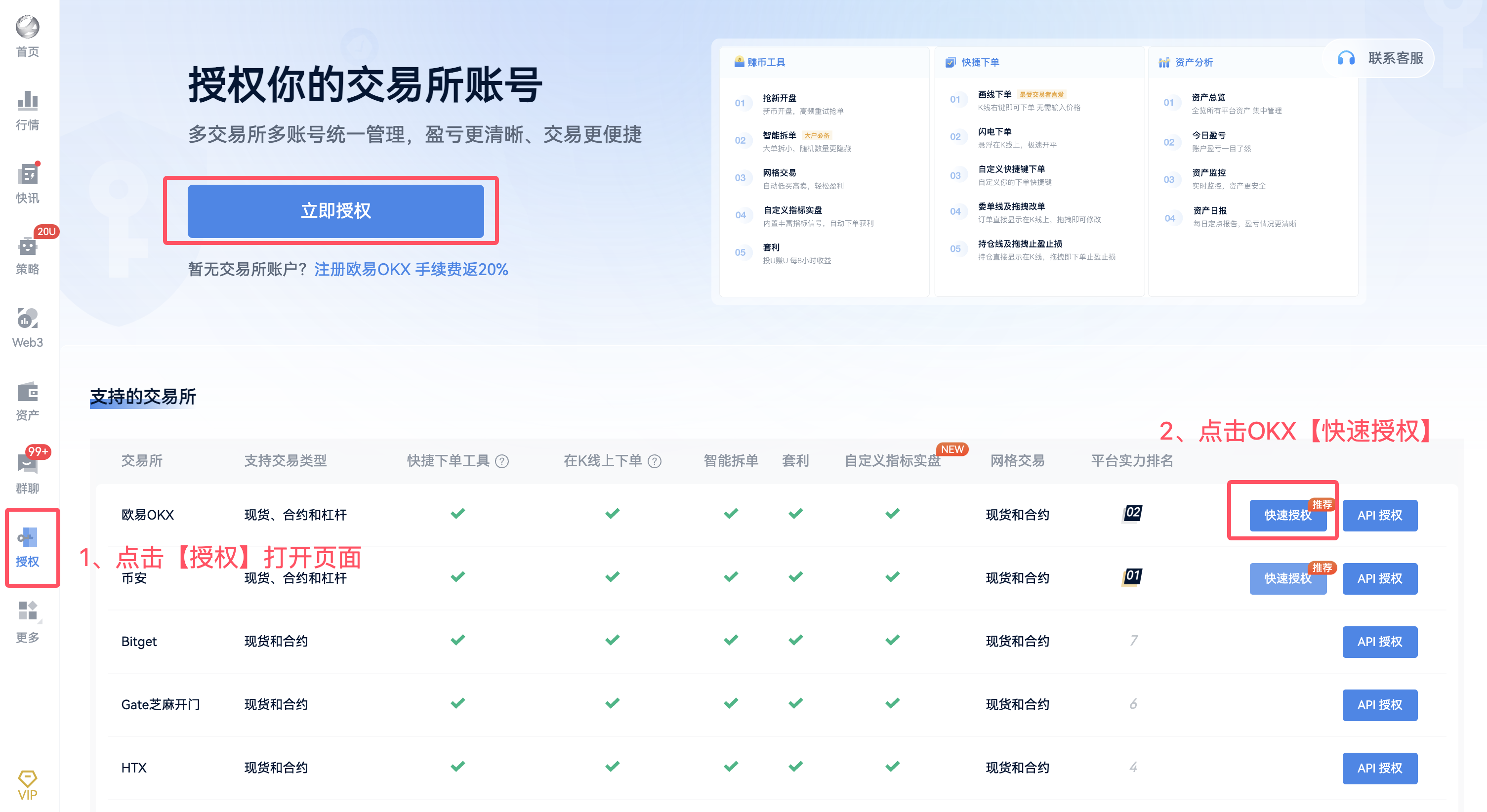Click API 授权 for Gate芝麻开门
Viewport: 1487px width, 812px height.
tap(1380, 705)
